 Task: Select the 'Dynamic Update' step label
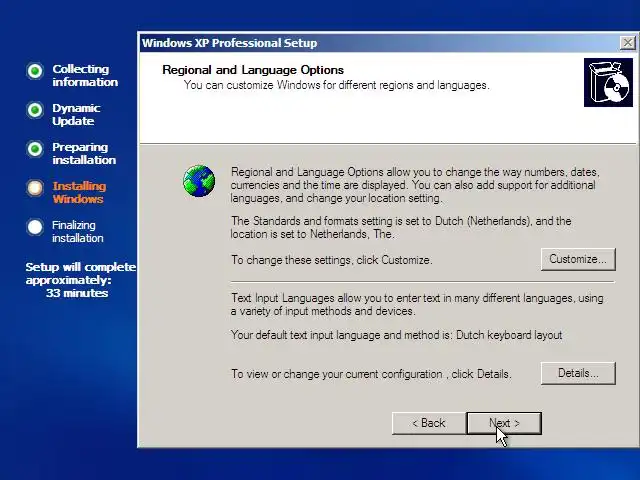coord(76,114)
